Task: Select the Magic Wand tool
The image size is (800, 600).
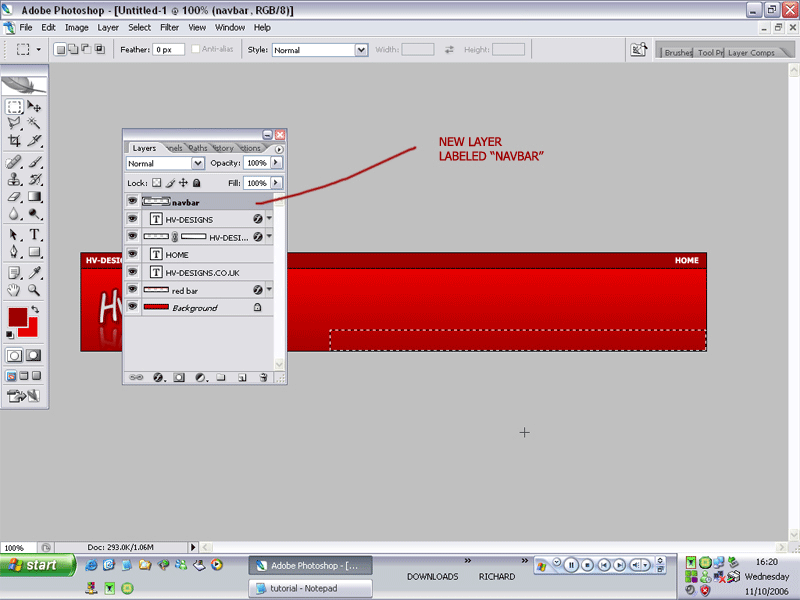Action: coord(34,123)
